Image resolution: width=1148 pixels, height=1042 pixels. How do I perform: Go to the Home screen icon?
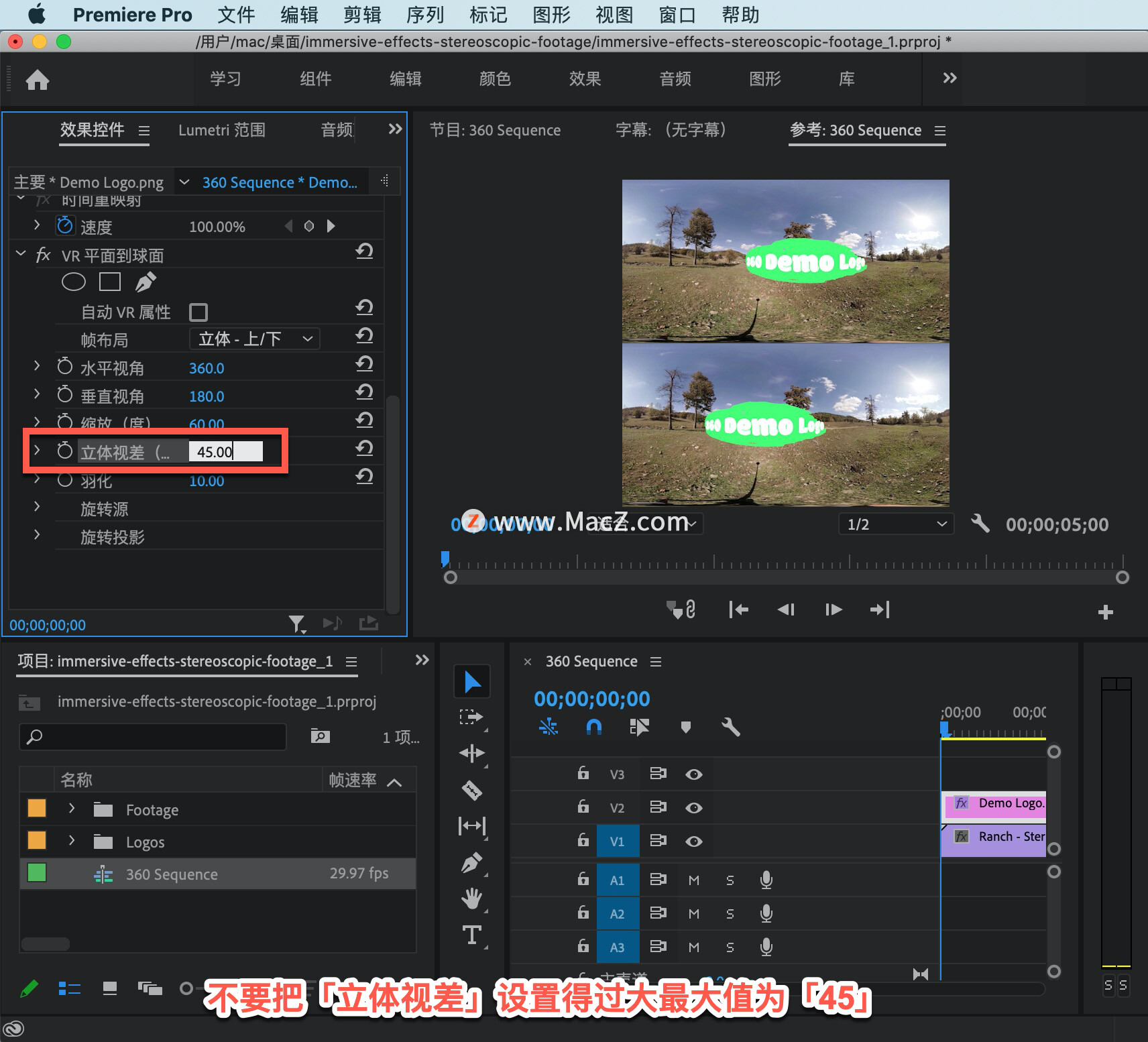pos(38,80)
